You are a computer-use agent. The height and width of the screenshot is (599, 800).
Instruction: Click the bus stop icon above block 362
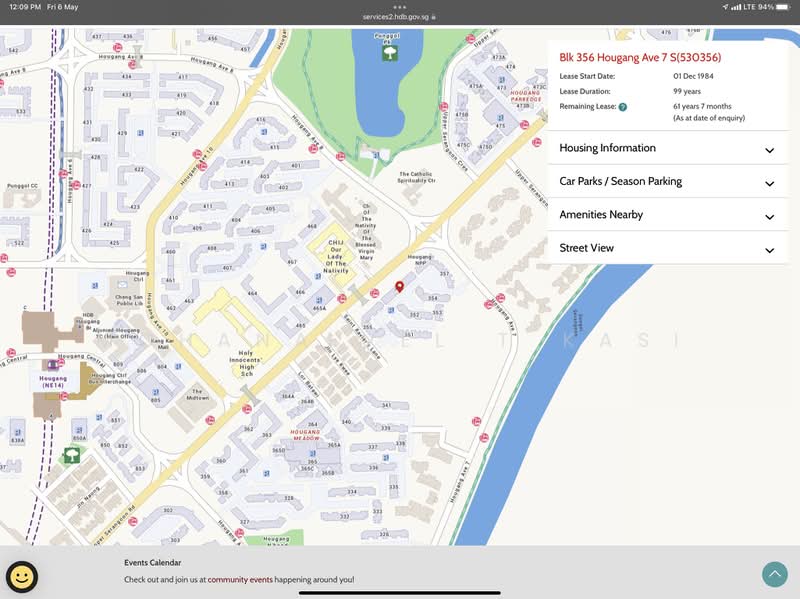pos(247,409)
